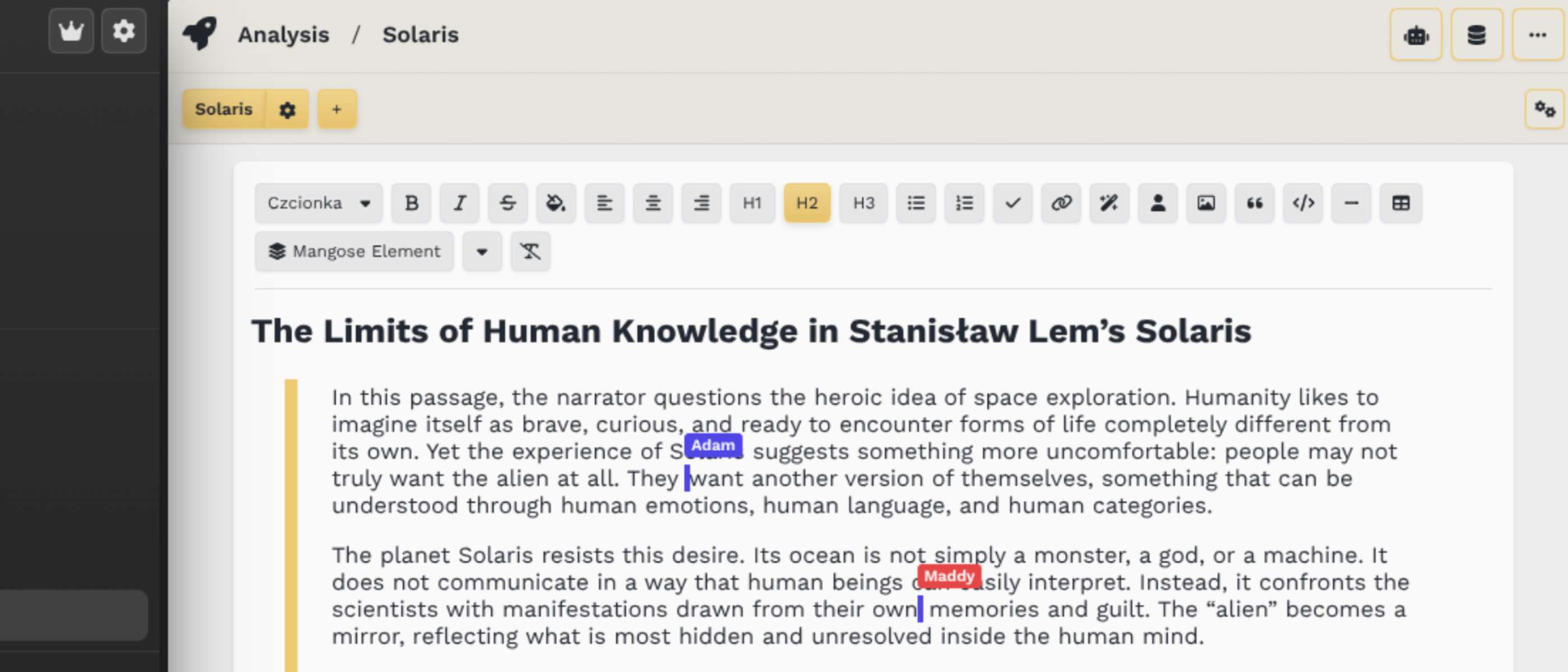The image size is (1568, 672).
Task: Insert a user mention with person icon
Action: point(1158,203)
